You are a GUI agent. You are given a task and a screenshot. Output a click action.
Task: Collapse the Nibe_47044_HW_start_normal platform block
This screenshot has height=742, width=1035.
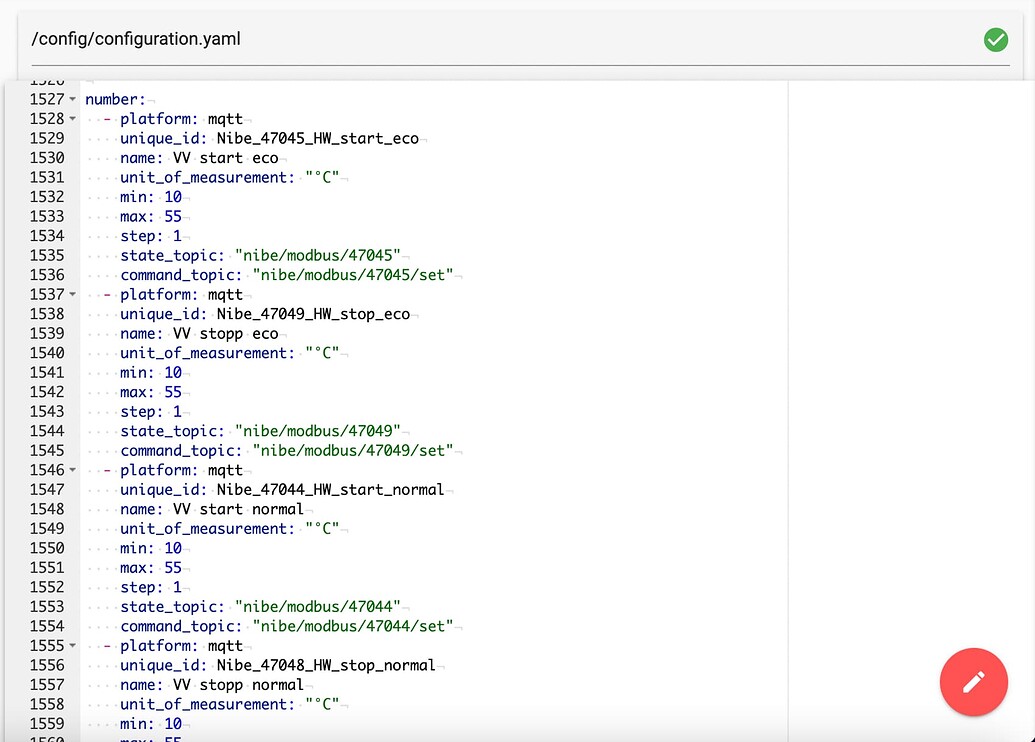74,470
